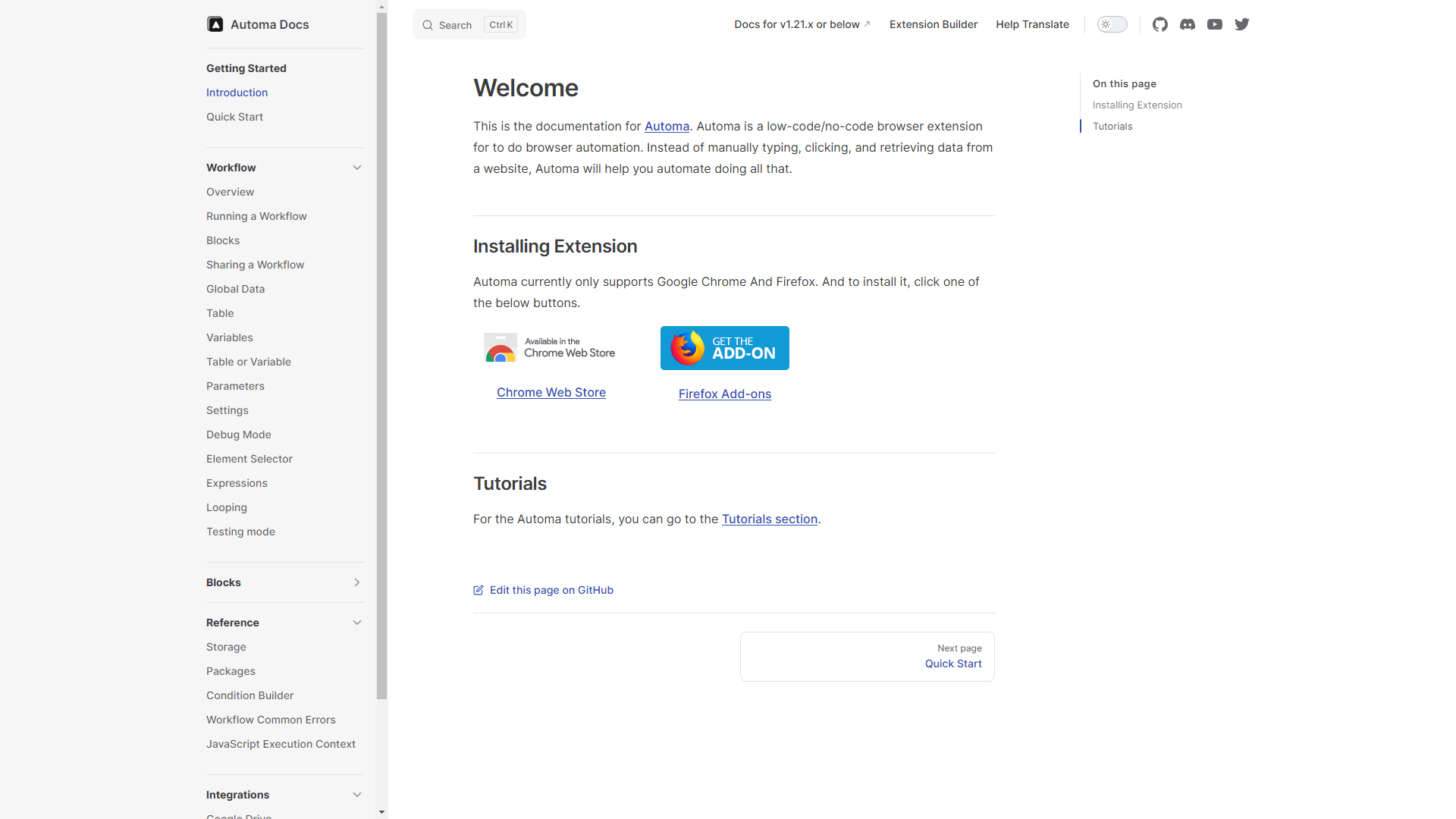This screenshot has height=819, width=1456.
Task: Jump to Tutorials in page outline
Action: point(1112,126)
